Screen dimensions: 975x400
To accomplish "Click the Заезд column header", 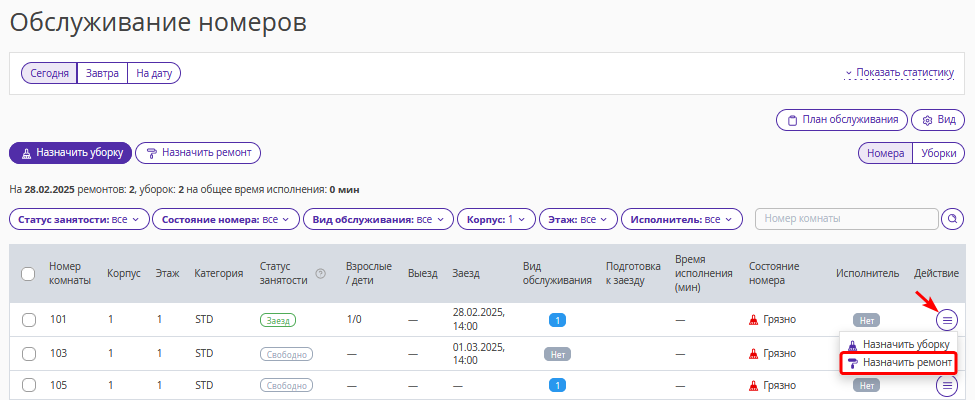I will (466, 274).
